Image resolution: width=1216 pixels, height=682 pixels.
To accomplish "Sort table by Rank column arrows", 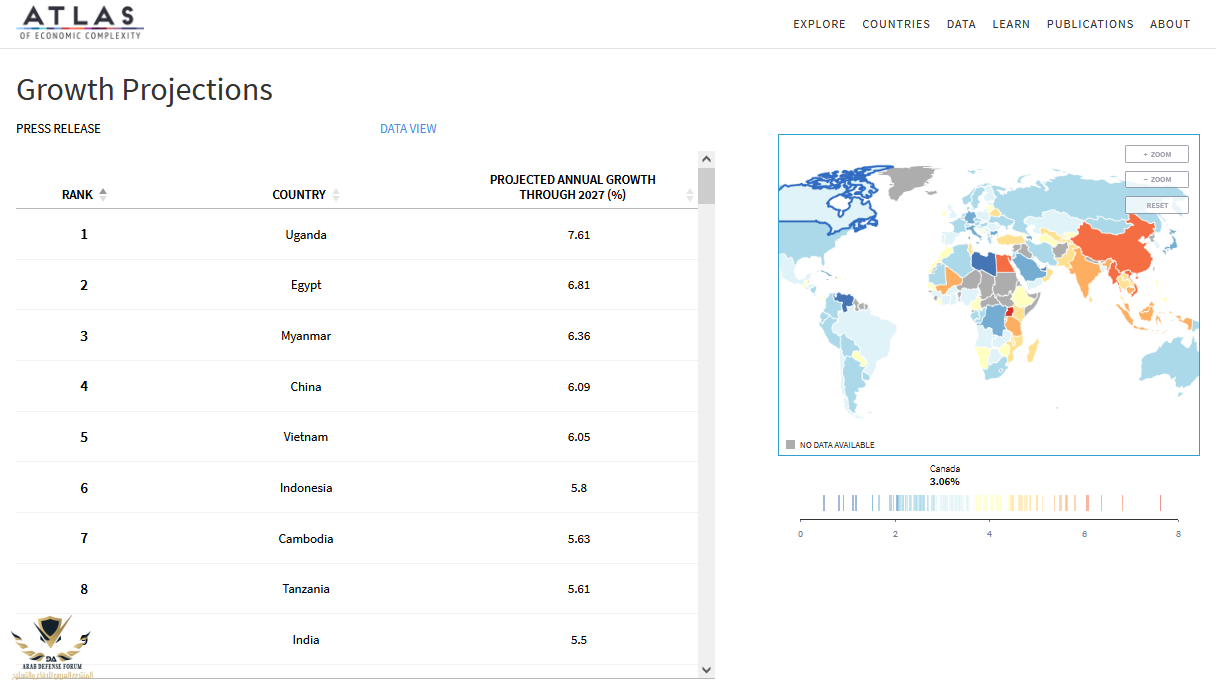I will (103, 195).
